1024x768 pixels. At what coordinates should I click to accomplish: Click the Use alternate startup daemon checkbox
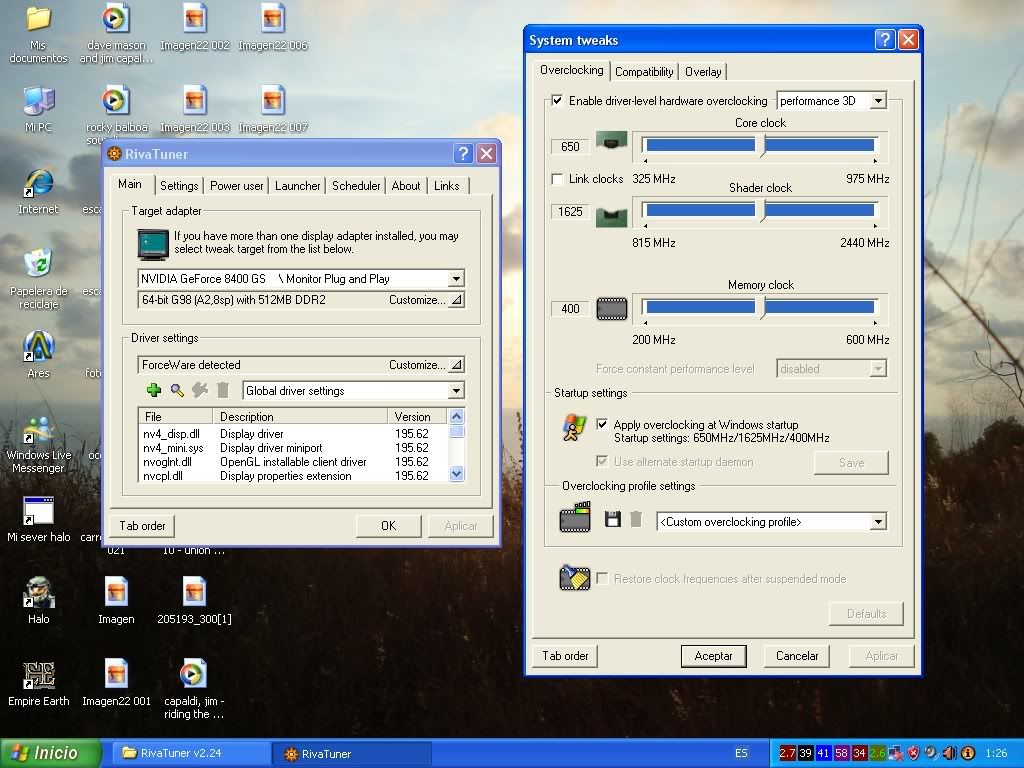tap(602, 462)
